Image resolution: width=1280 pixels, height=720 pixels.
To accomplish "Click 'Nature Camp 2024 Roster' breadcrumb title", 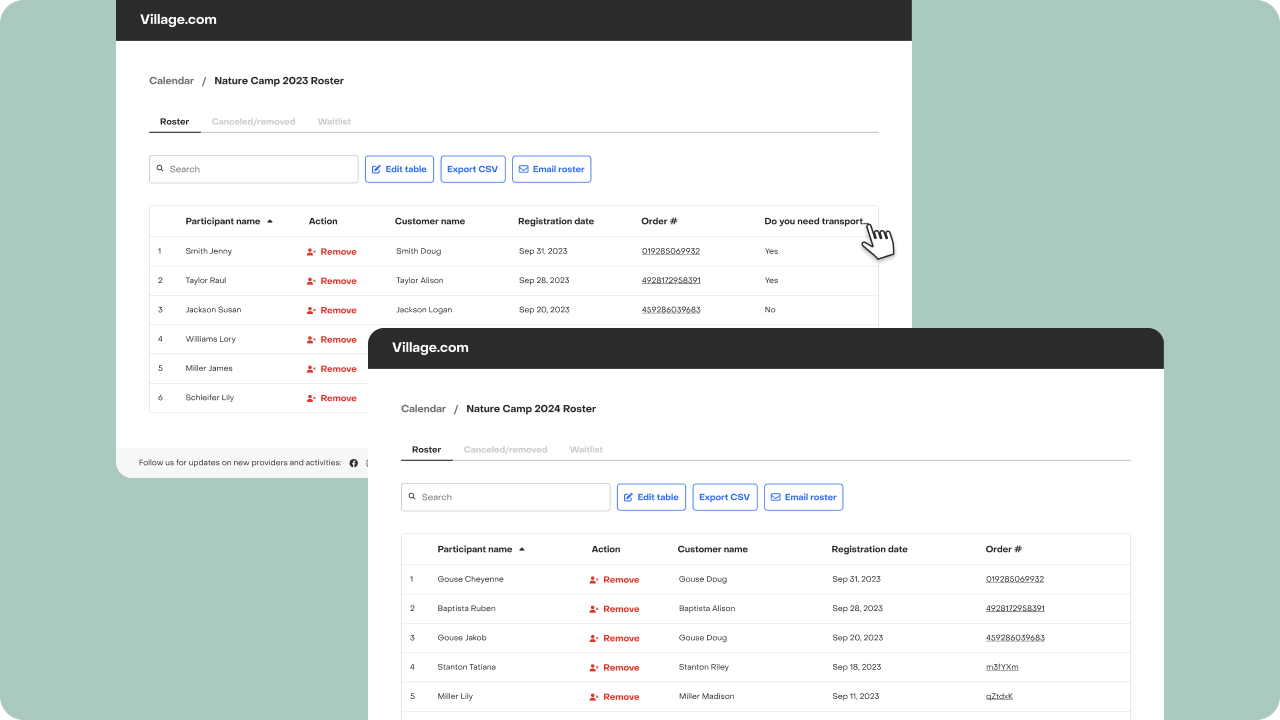I will pyautogui.click(x=531, y=409).
